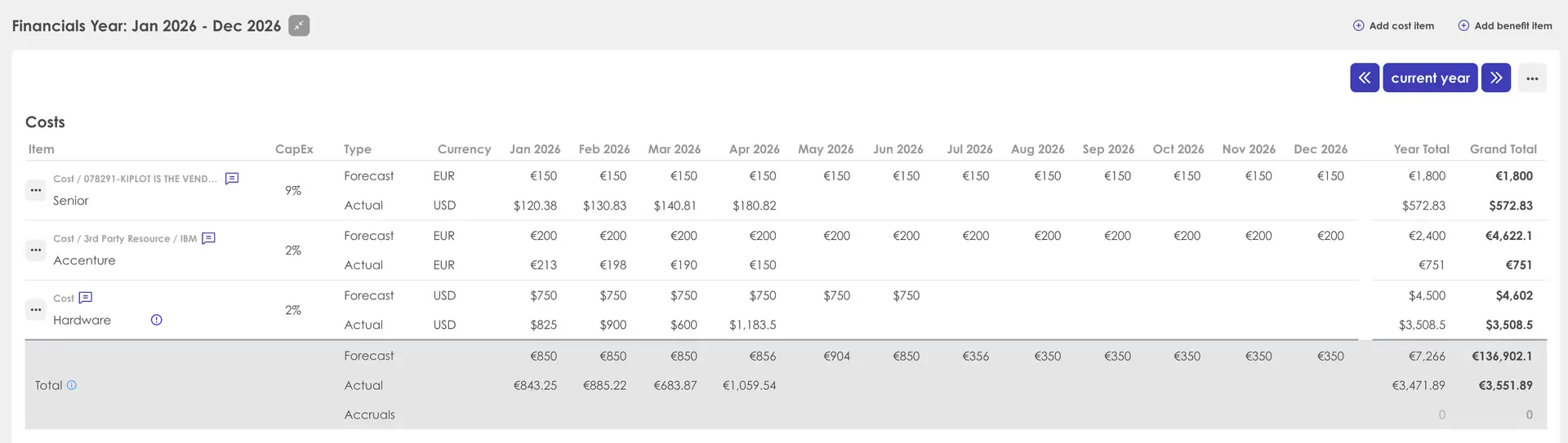Select Hardware actual Mar value $600
The image size is (1568, 443).
684,325
